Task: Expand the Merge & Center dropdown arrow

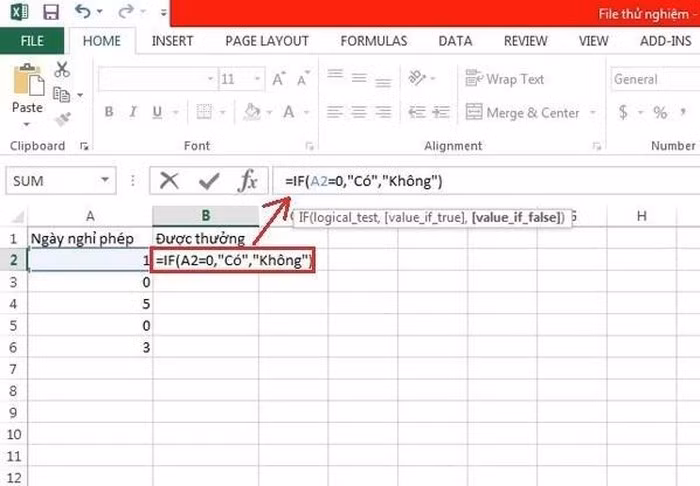Action: pyautogui.click(x=590, y=113)
